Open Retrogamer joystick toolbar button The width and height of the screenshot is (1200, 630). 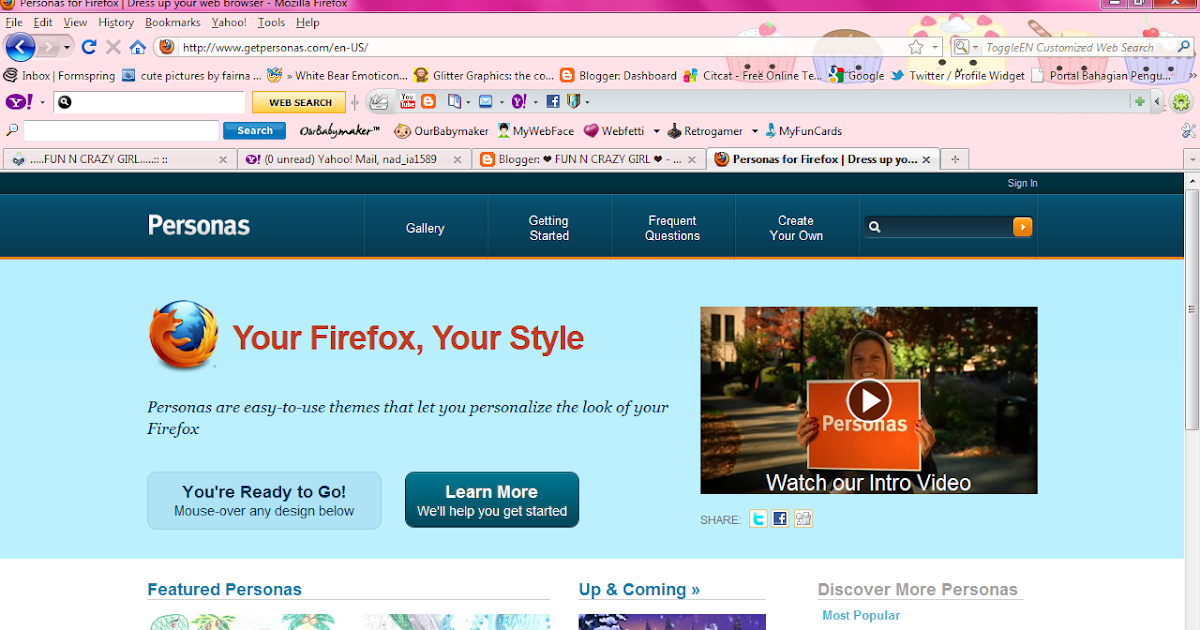click(705, 131)
